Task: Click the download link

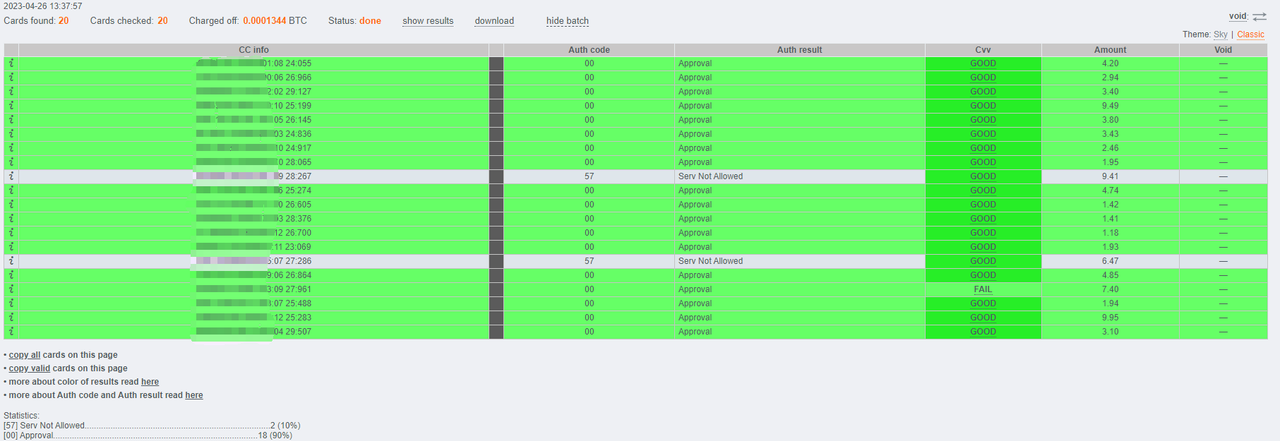Action: pos(494,21)
